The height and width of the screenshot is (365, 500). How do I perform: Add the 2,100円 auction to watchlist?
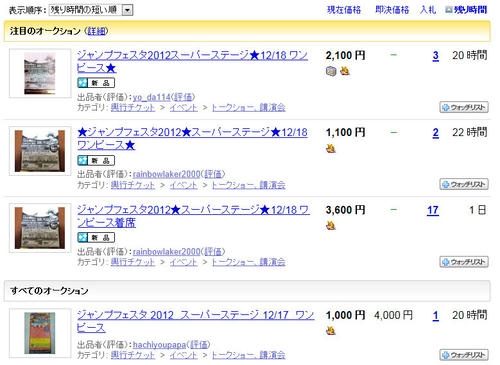(464, 107)
